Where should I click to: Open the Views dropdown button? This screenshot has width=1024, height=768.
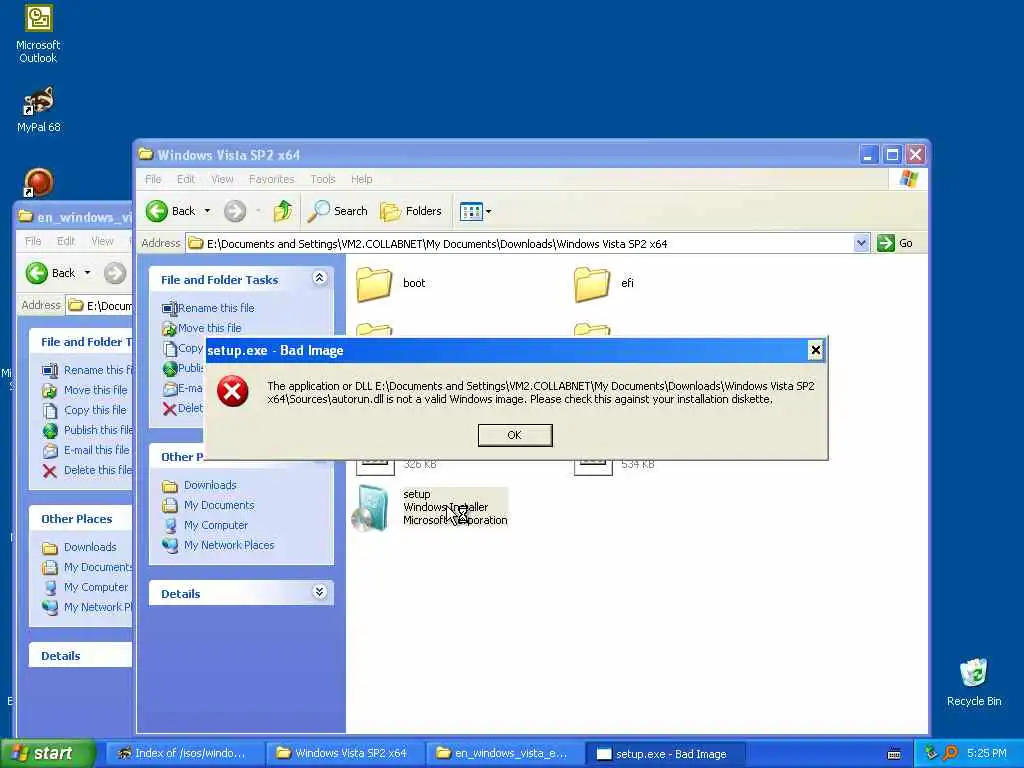pos(475,211)
